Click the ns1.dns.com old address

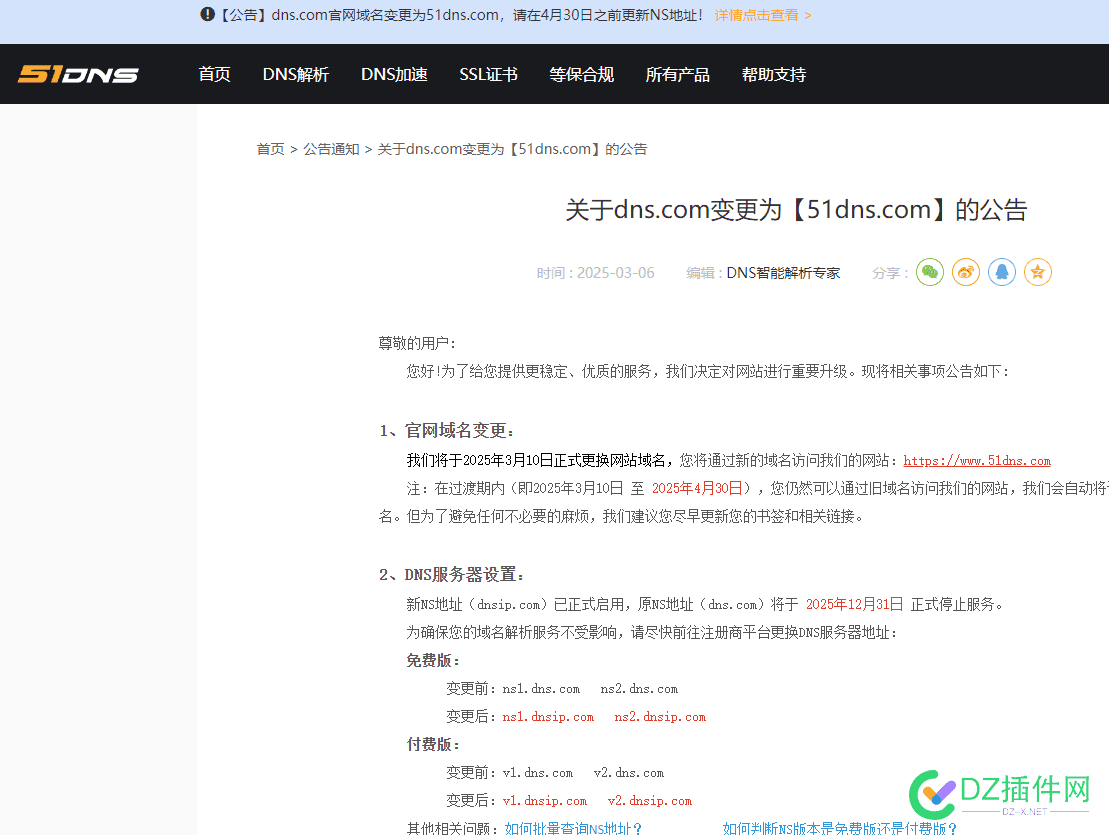pyautogui.click(x=541, y=689)
